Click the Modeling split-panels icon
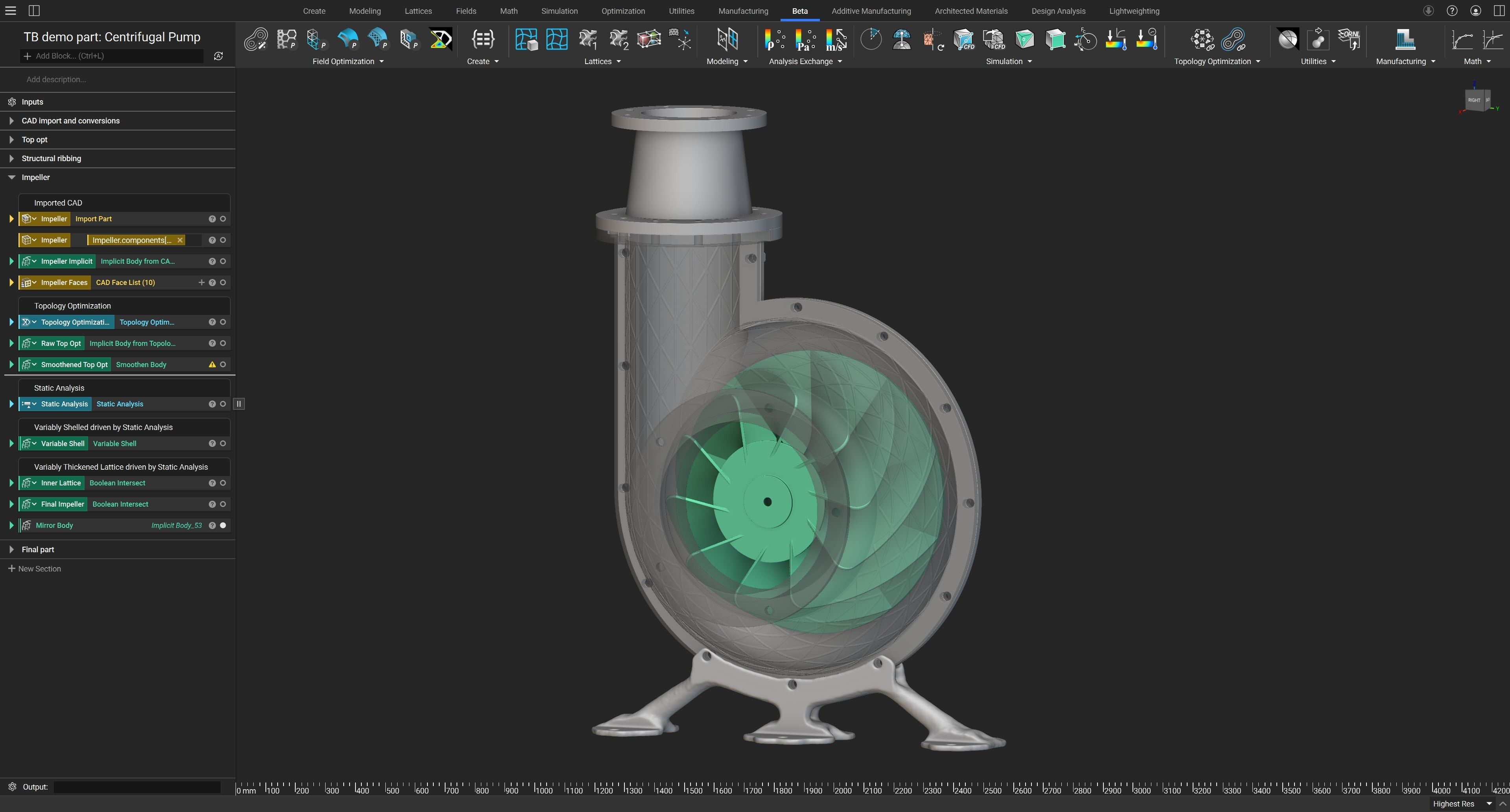1510x812 pixels. 727,39
